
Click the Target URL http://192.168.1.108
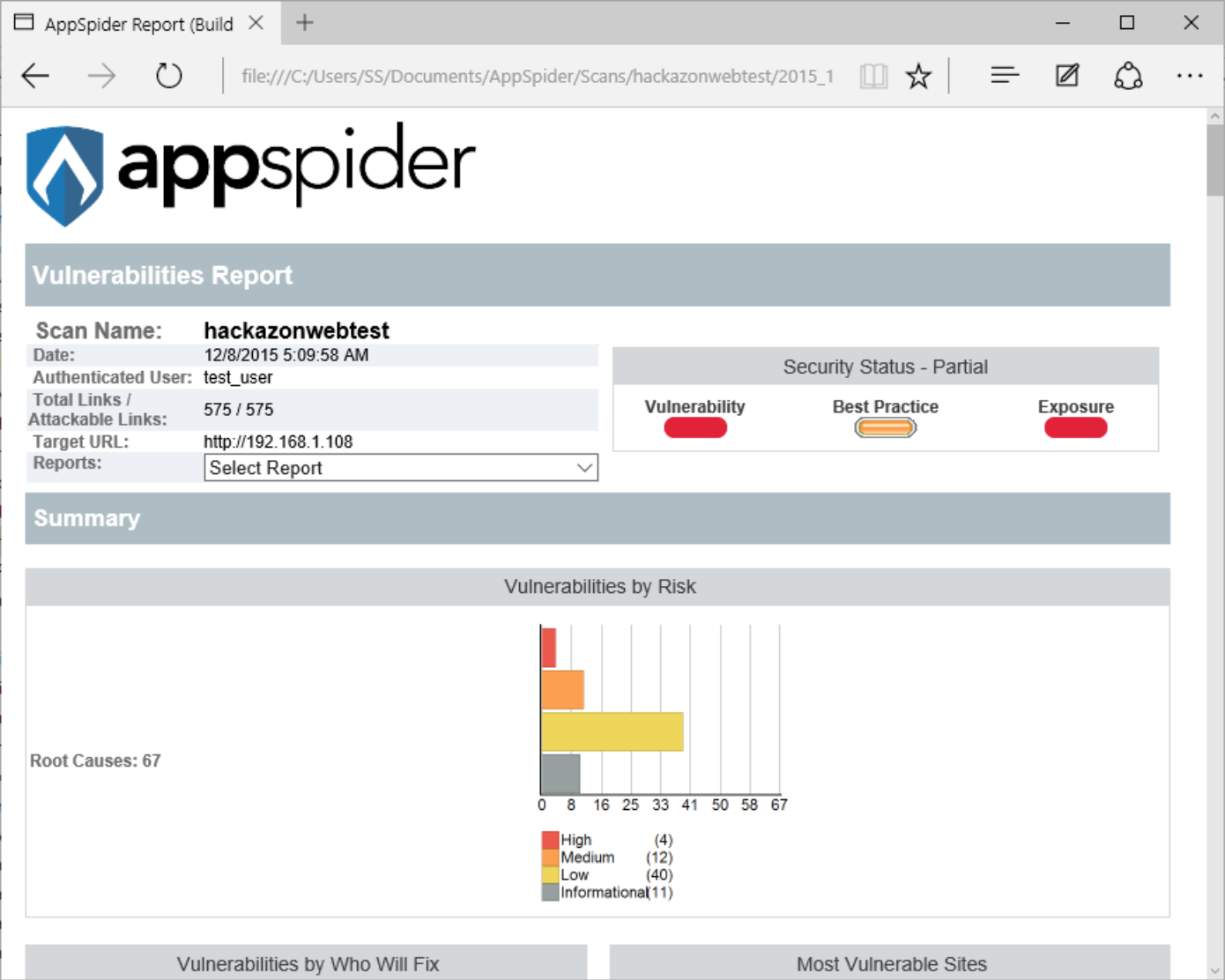pos(278,442)
